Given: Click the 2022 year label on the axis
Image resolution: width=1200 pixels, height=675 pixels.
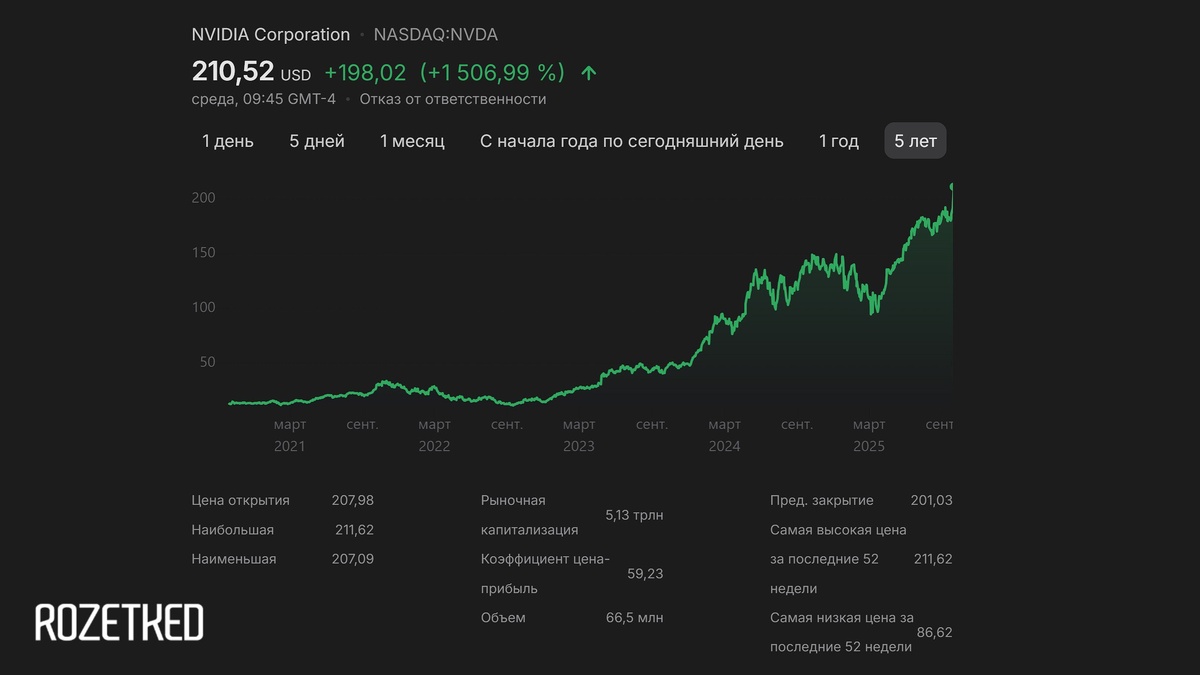Looking at the screenshot, I should pyautogui.click(x=435, y=446).
